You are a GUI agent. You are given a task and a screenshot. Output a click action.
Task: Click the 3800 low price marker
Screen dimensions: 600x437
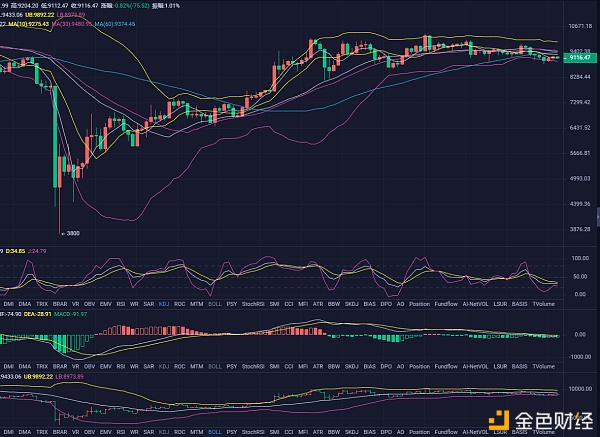[x=71, y=233]
